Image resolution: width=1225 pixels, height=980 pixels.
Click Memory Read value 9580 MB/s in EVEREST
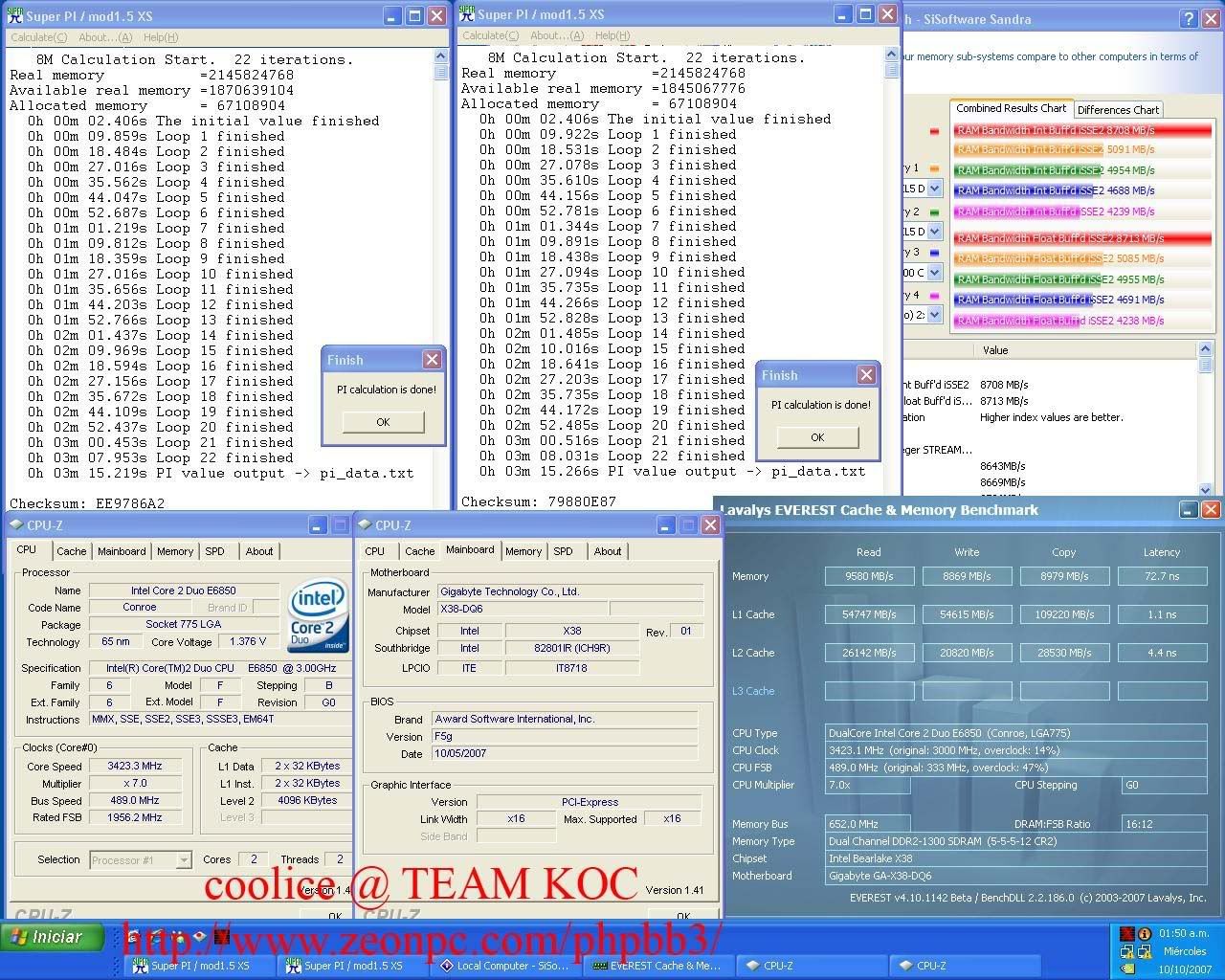869,576
